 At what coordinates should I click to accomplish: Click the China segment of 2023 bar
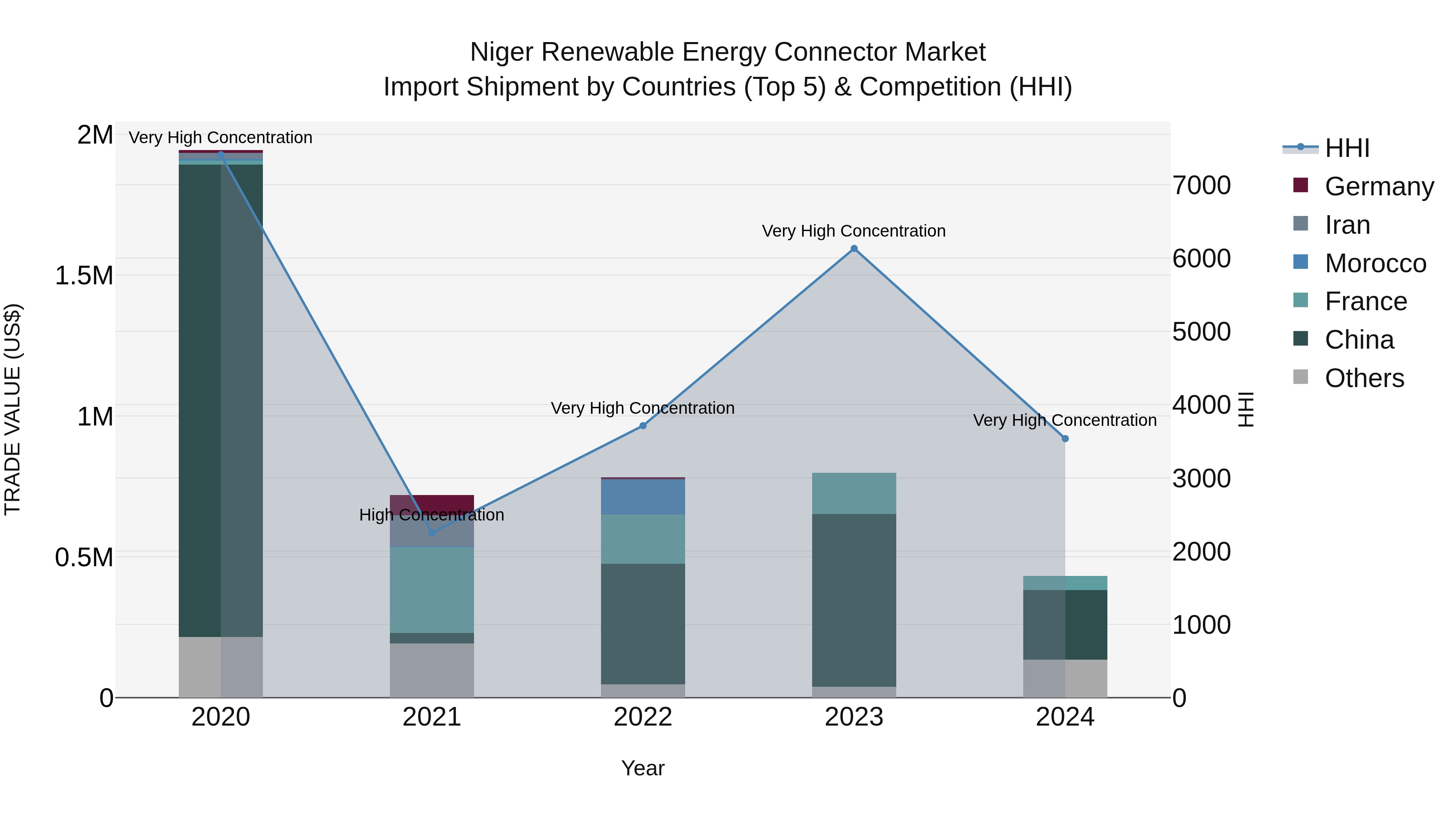click(854, 600)
